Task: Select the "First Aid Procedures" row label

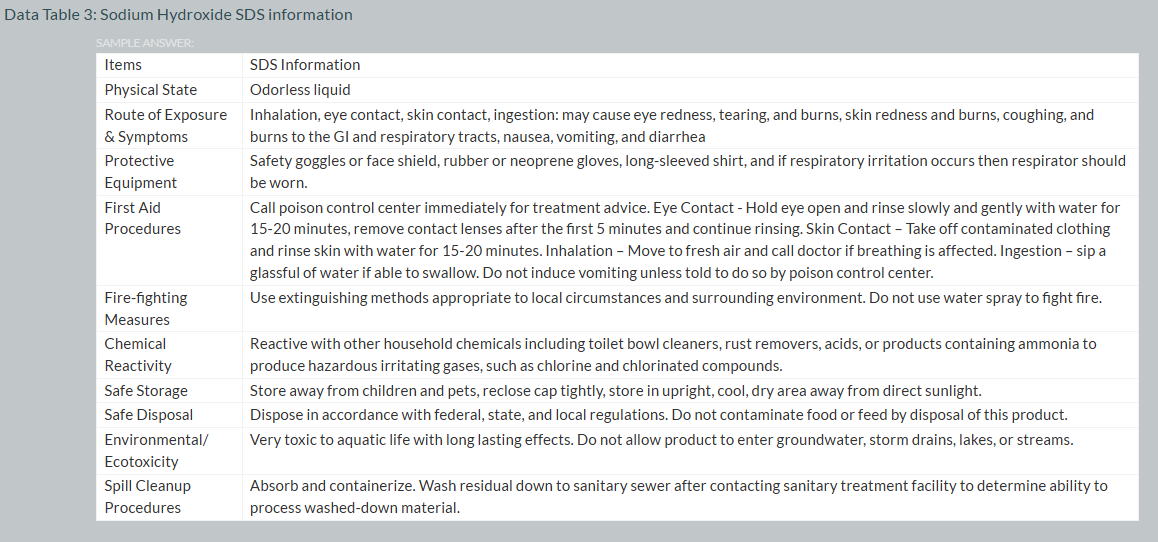Action: pyautogui.click(x=143, y=218)
